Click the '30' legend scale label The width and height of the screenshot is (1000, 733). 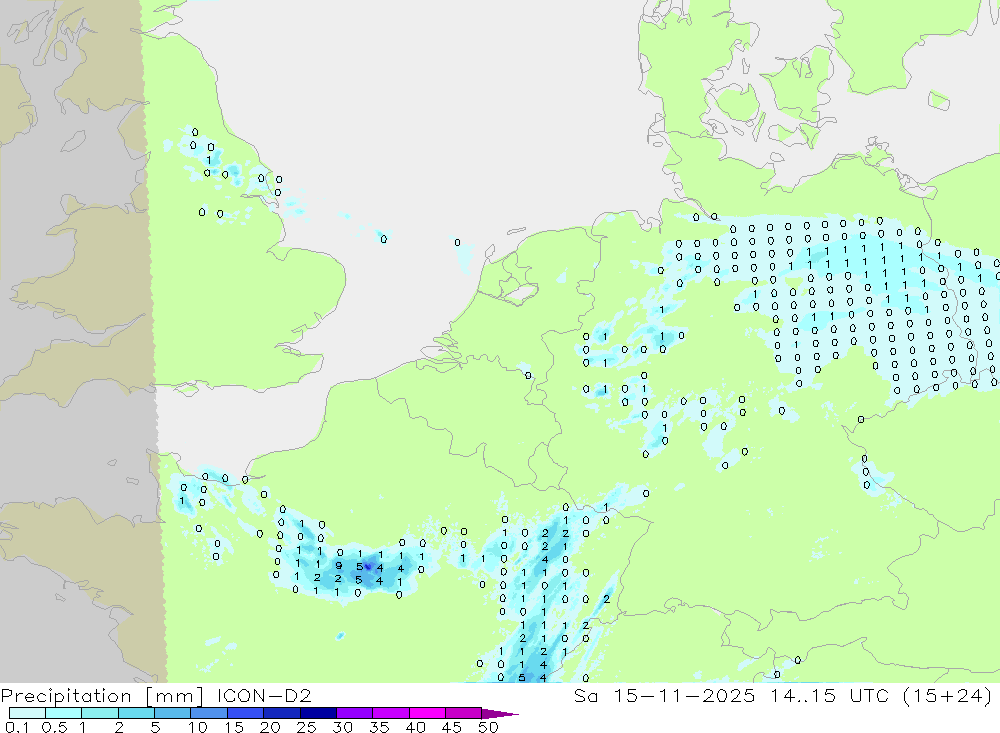(342, 727)
